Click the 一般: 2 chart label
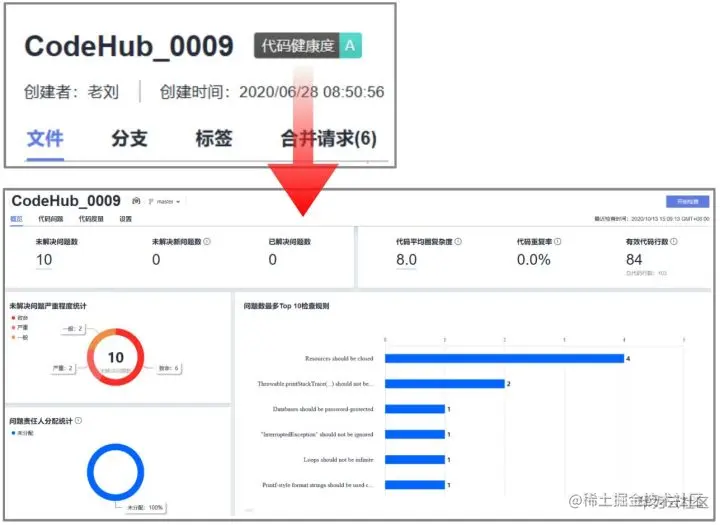This screenshot has height=525, width=720. pyautogui.click(x=73, y=329)
